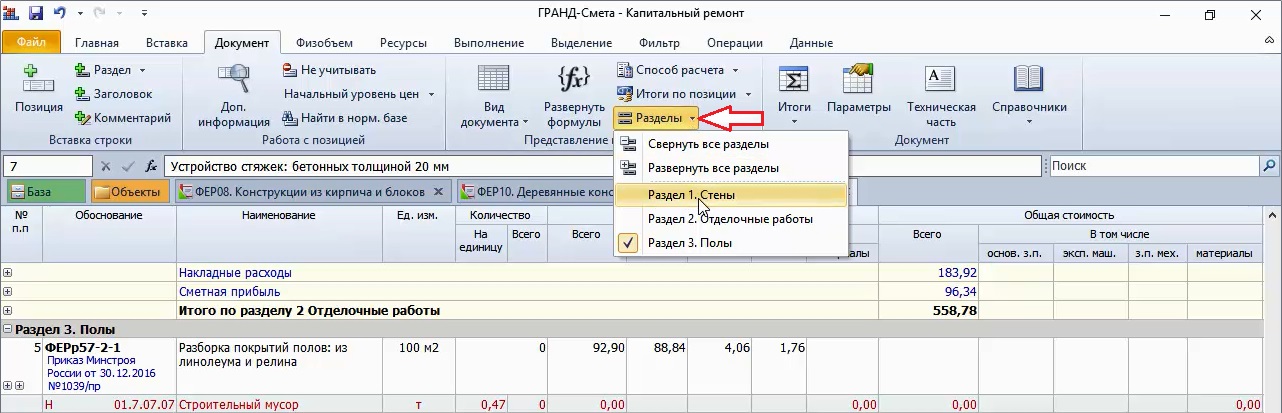Click the cell address box showing 7
This screenshot has width=1282, height=413.
[48, 166]
